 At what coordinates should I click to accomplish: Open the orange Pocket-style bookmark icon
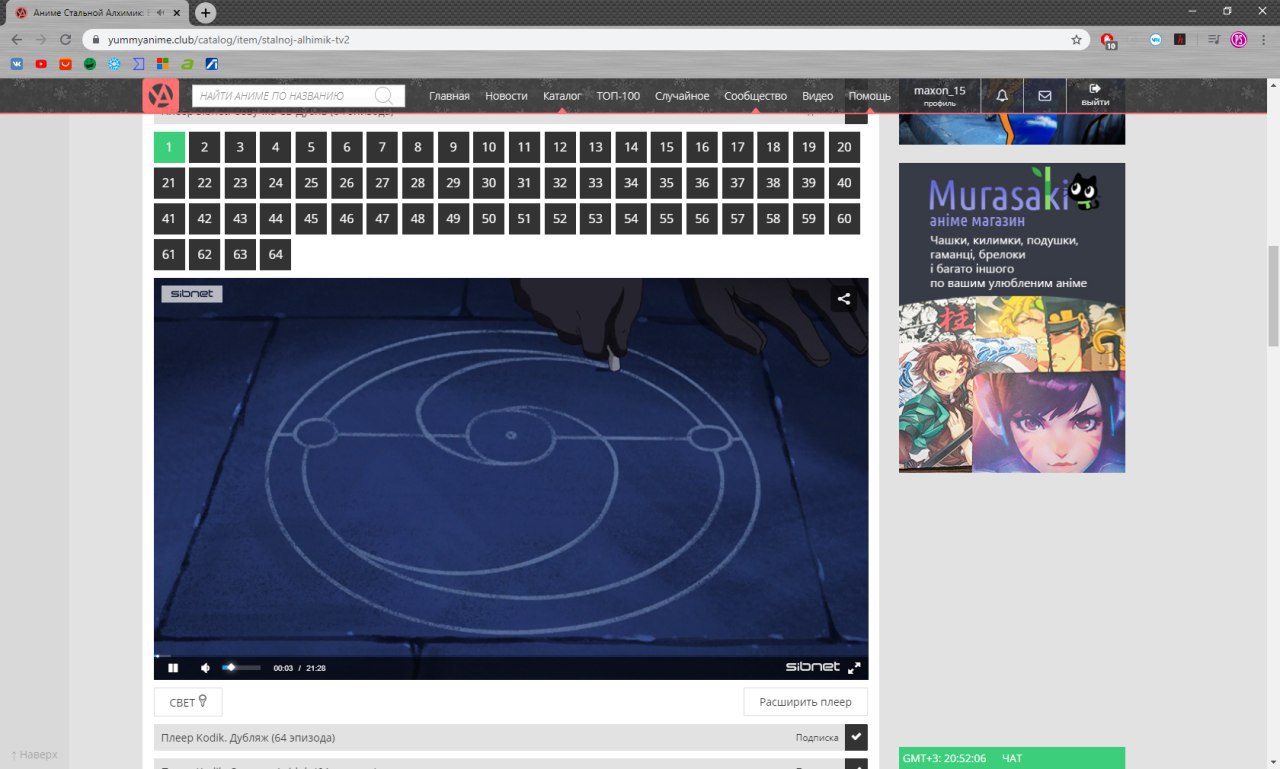point(66,64)
